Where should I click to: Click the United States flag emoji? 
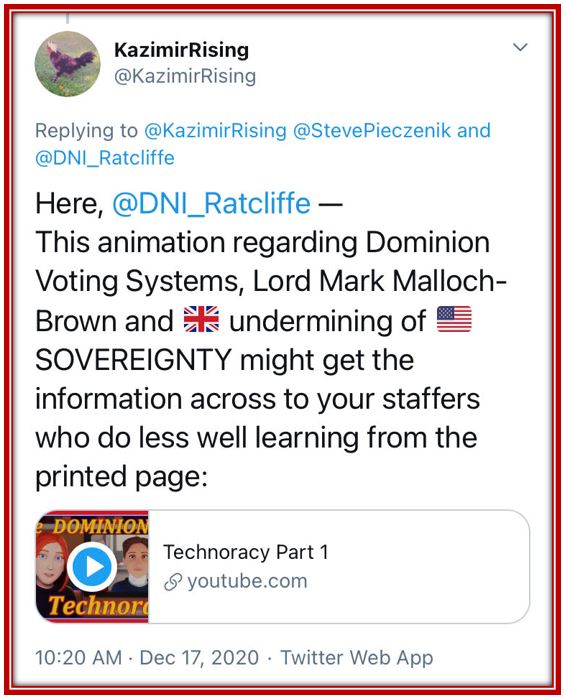(x=454, y=319)
